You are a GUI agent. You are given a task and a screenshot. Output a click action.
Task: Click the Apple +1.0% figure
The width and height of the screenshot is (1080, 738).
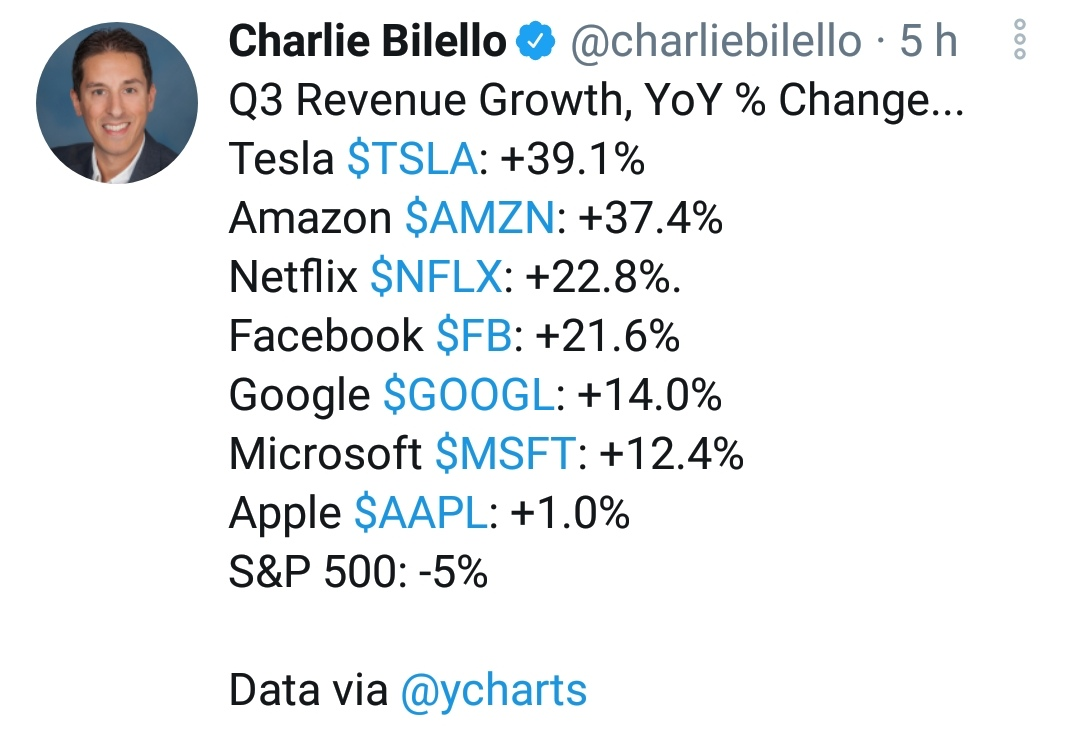point(570,514)
